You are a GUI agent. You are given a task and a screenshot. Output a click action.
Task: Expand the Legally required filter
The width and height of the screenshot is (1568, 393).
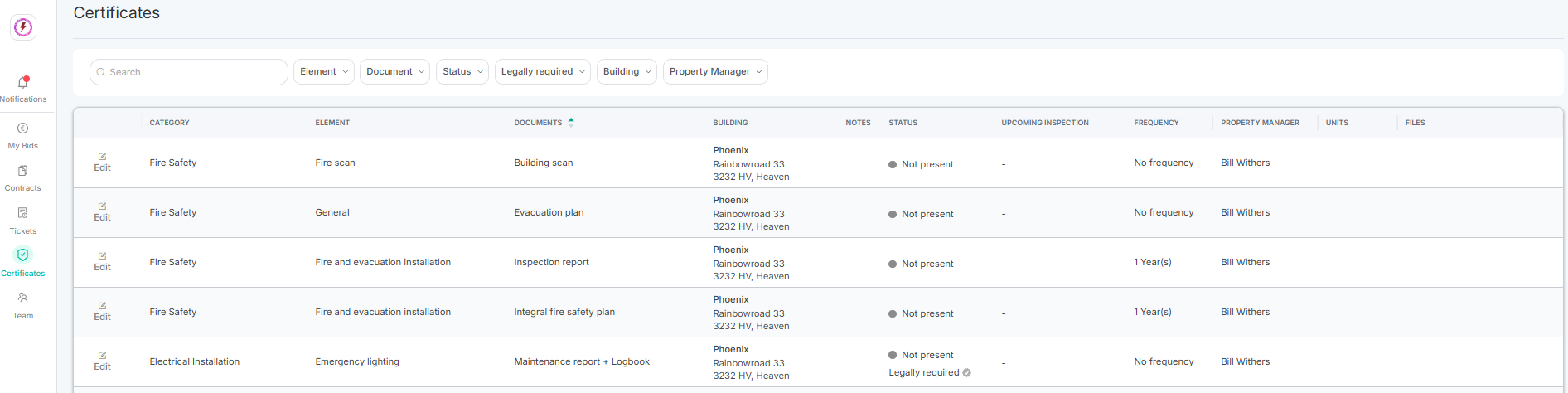pyautogui.click(x=543, y=71)
